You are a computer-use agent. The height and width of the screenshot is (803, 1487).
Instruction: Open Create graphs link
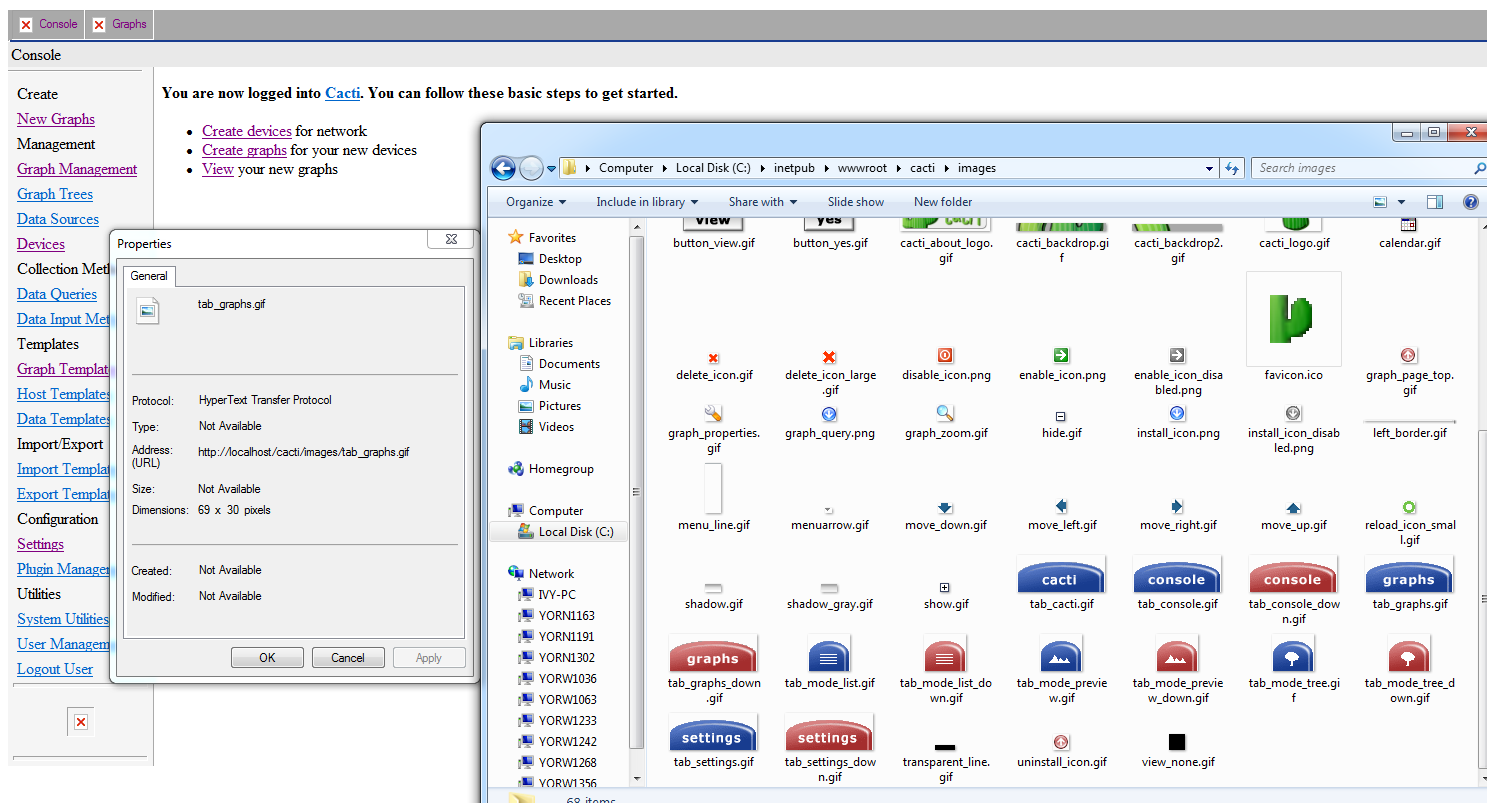(244, 150)
